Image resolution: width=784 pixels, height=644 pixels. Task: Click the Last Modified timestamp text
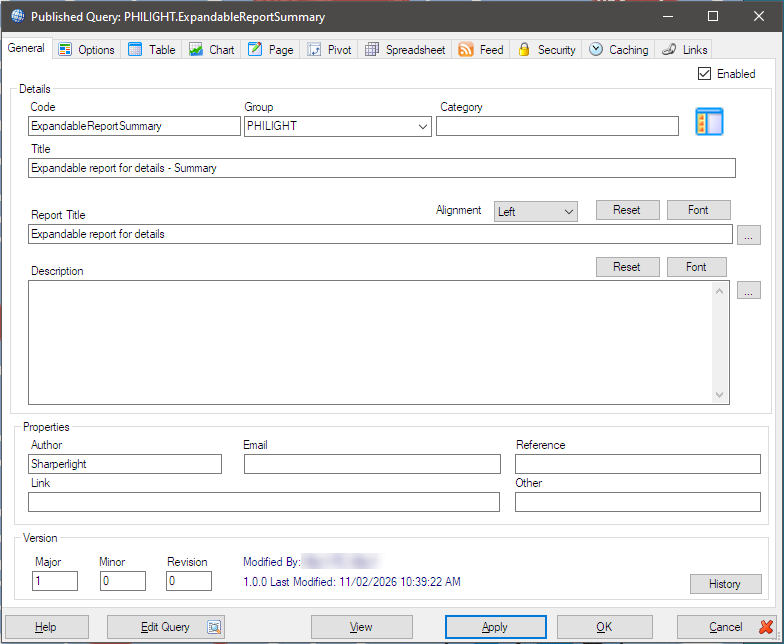(352, 582)
